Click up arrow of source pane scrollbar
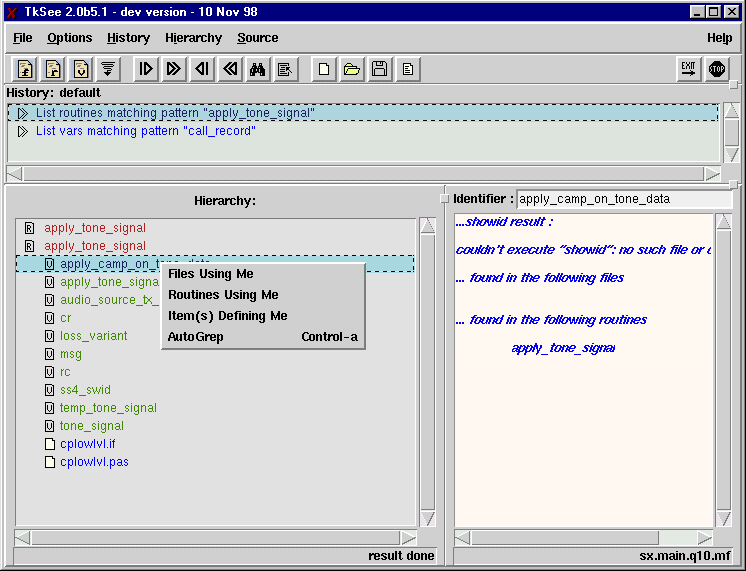Image resolution: width=746 pixels, height=571 pixels. click(724, 222)
